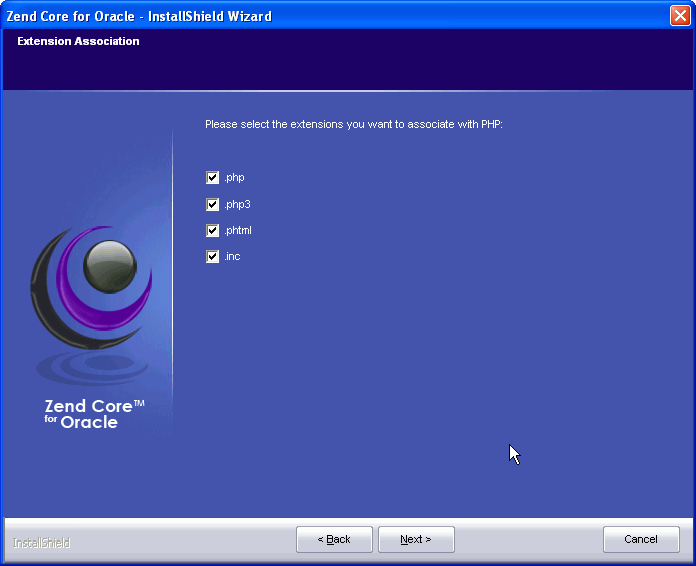Click the extension selection instruction text
Screen dimensions: 696x566
coord(354,125)
